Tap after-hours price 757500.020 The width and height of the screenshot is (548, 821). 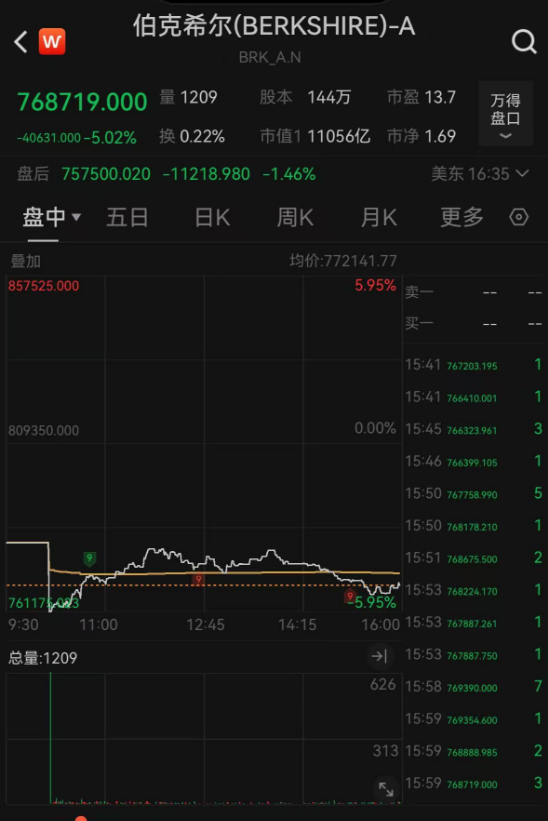(106, 174)
